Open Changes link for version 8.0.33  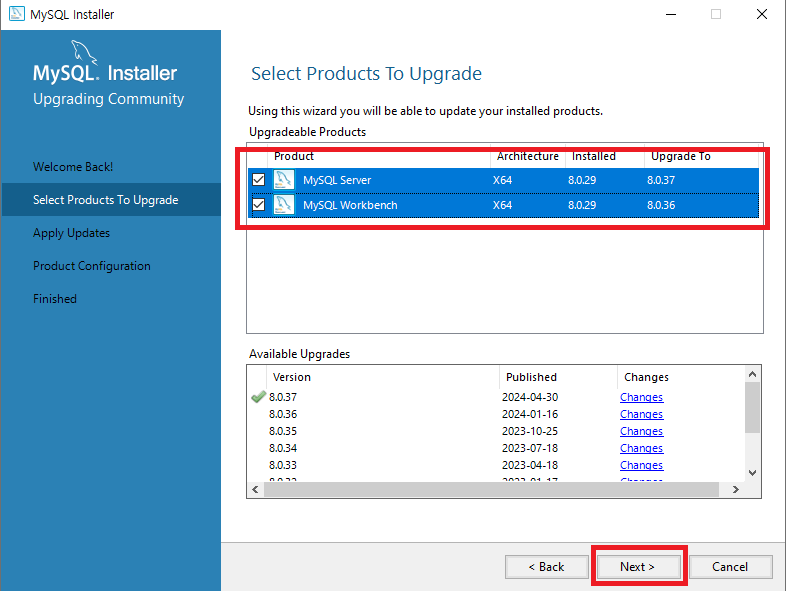[641, 465]
